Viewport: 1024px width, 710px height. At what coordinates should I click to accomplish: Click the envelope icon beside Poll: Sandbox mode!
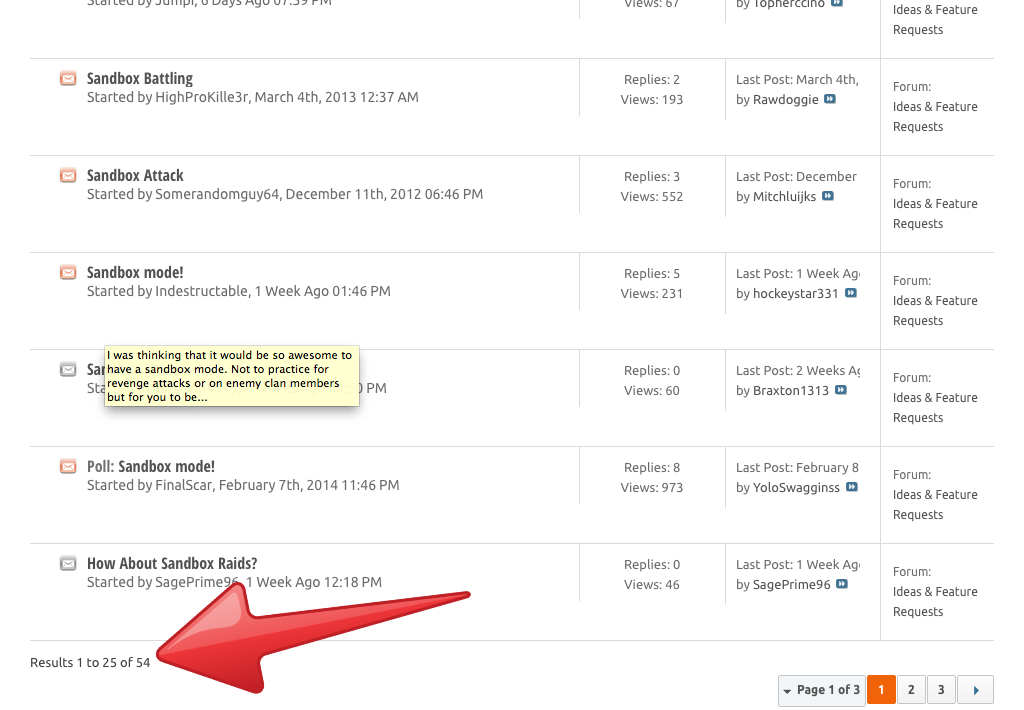68,466
